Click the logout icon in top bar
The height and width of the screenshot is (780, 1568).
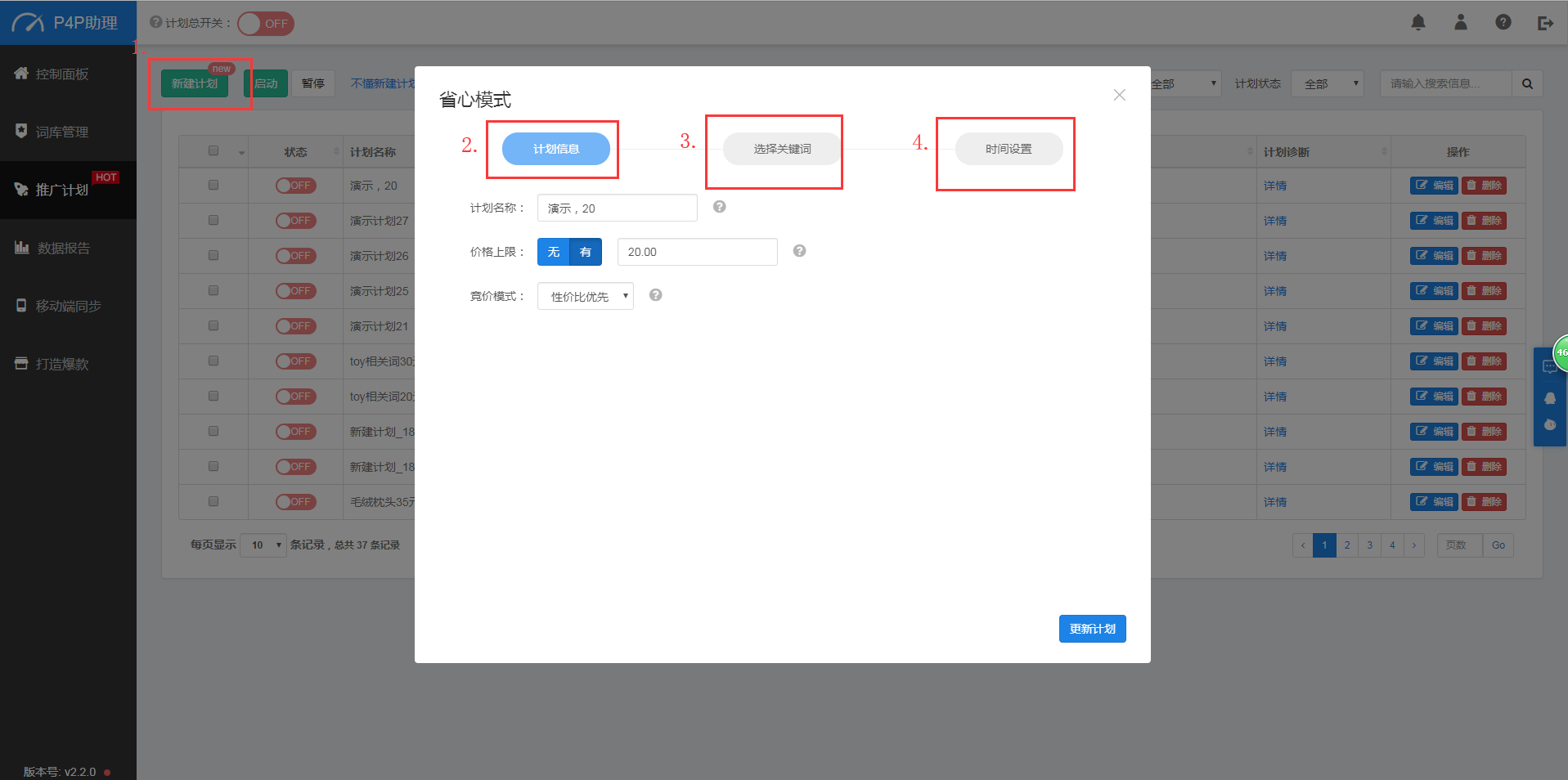coord(1545,23)
